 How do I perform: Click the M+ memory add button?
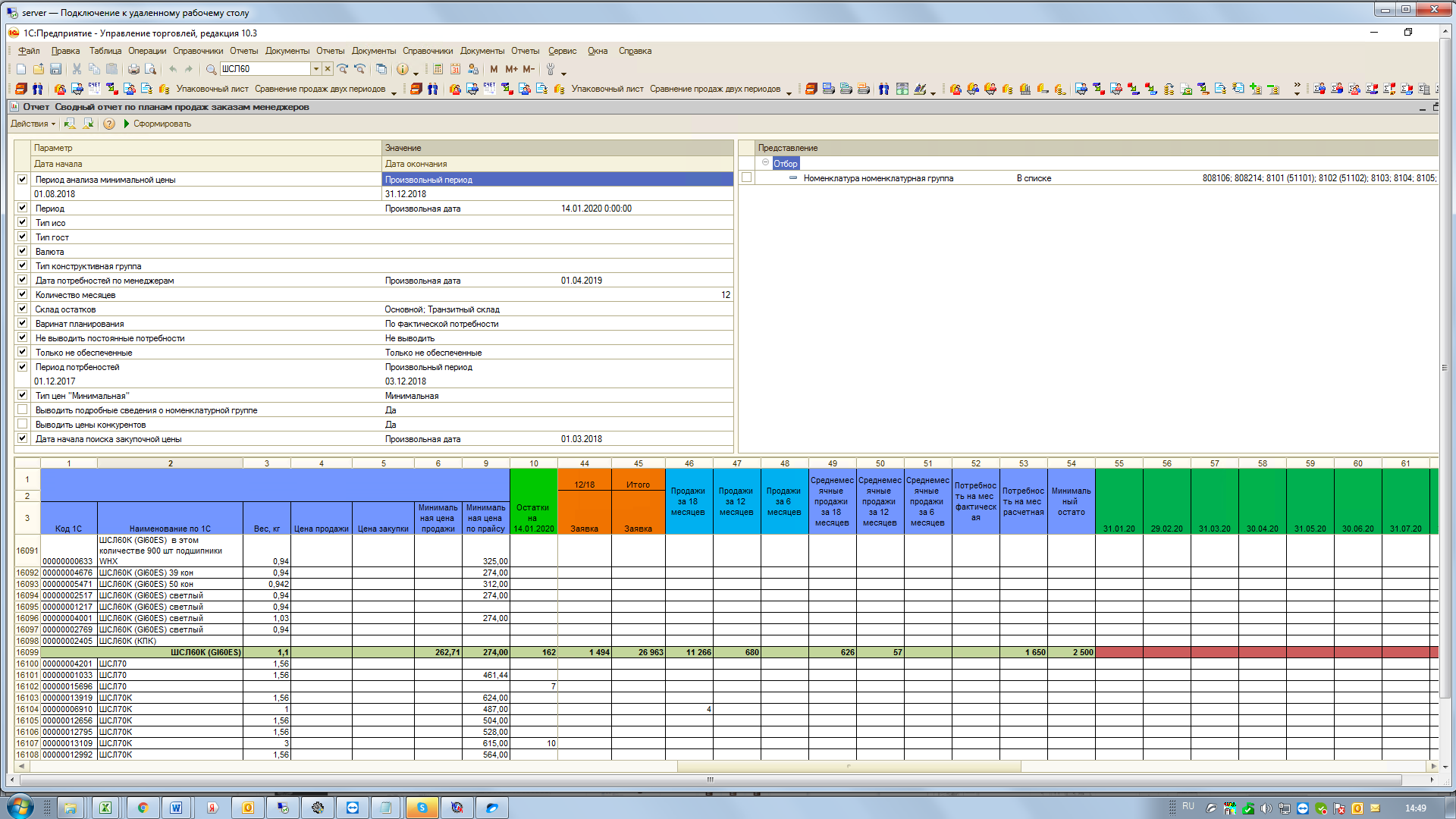511,69
